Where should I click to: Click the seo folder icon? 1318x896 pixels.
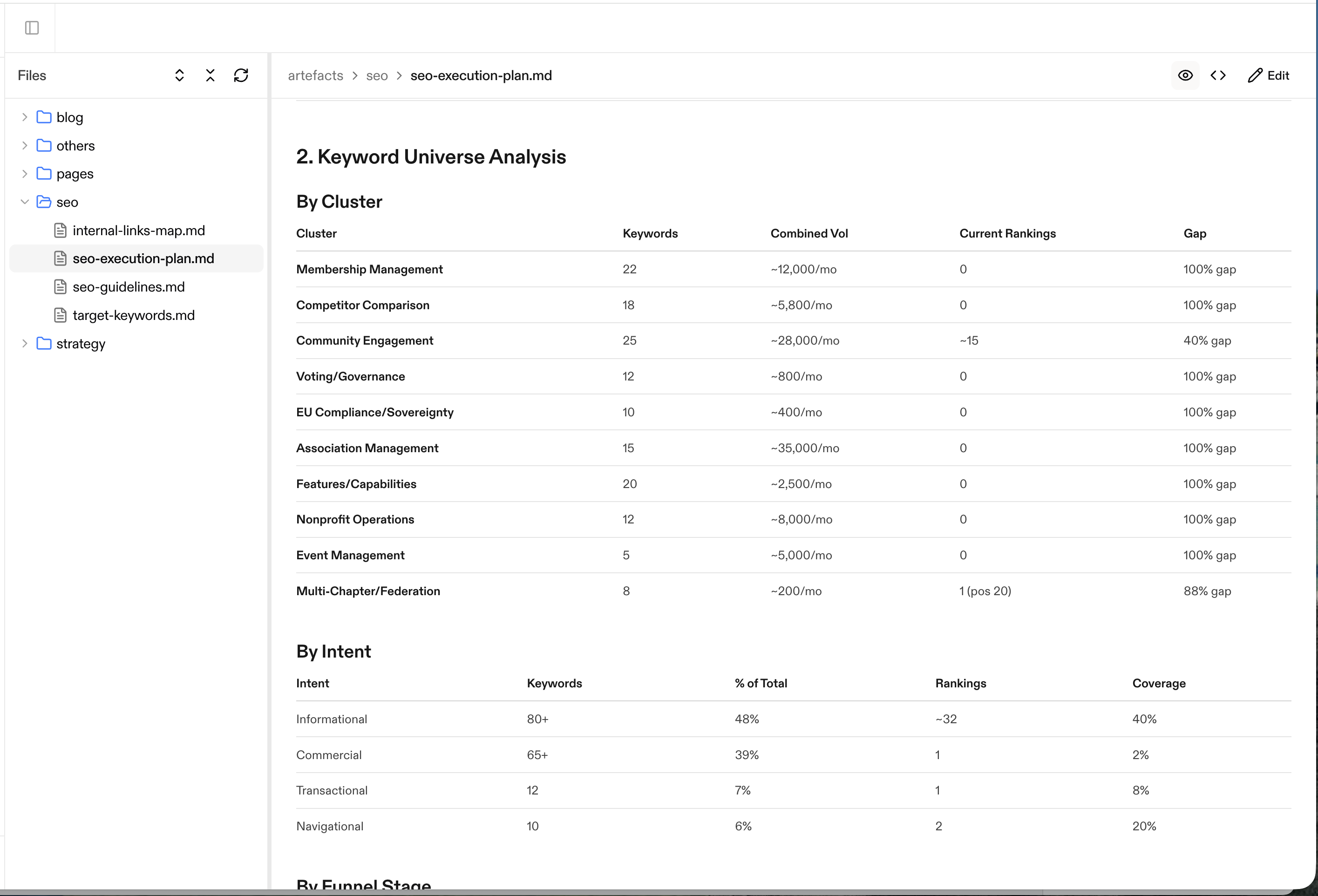tap(44, 202)
